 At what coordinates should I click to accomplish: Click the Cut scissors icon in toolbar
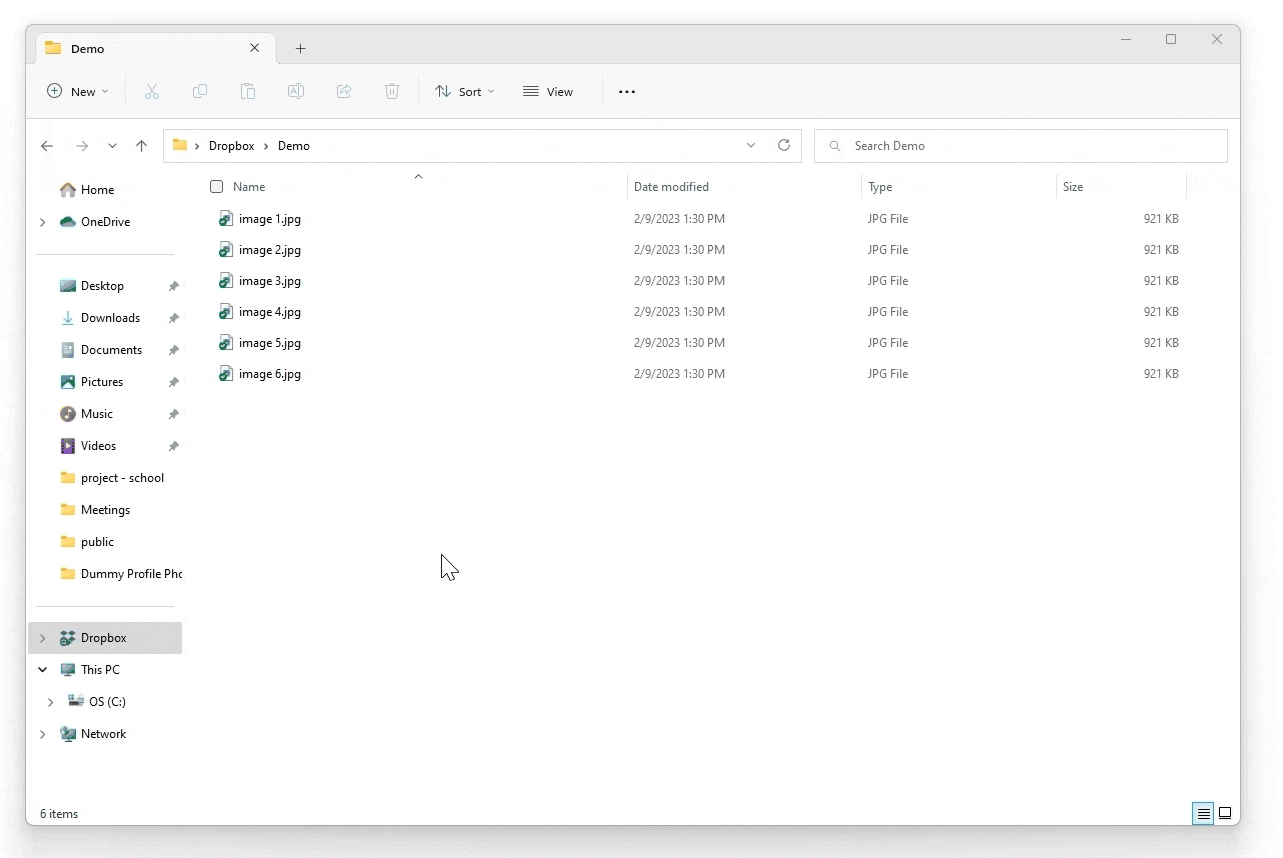pos(152,92)
